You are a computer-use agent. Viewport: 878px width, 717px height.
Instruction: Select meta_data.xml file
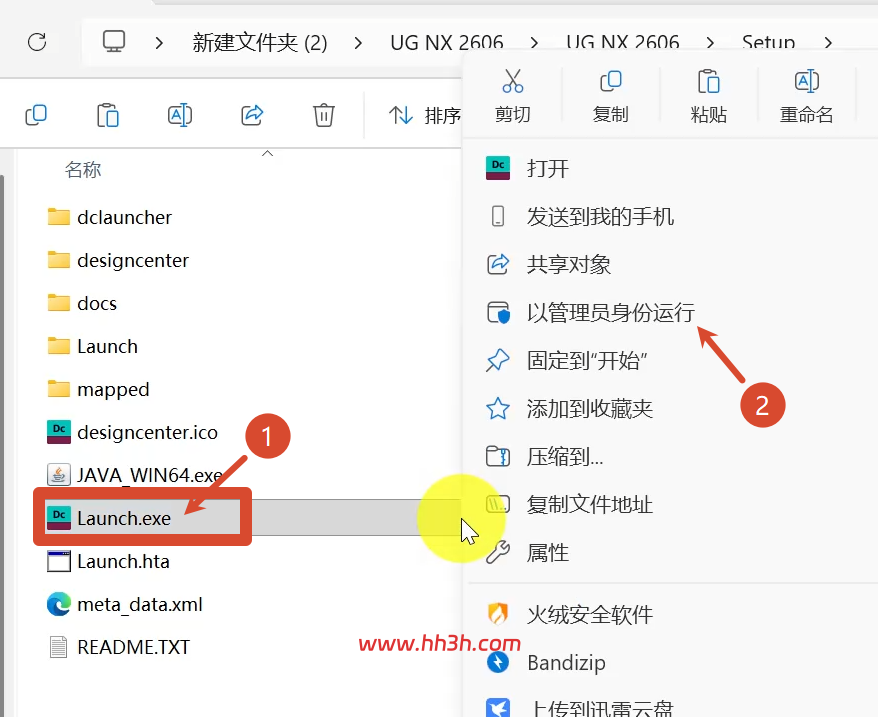[124, 604]
